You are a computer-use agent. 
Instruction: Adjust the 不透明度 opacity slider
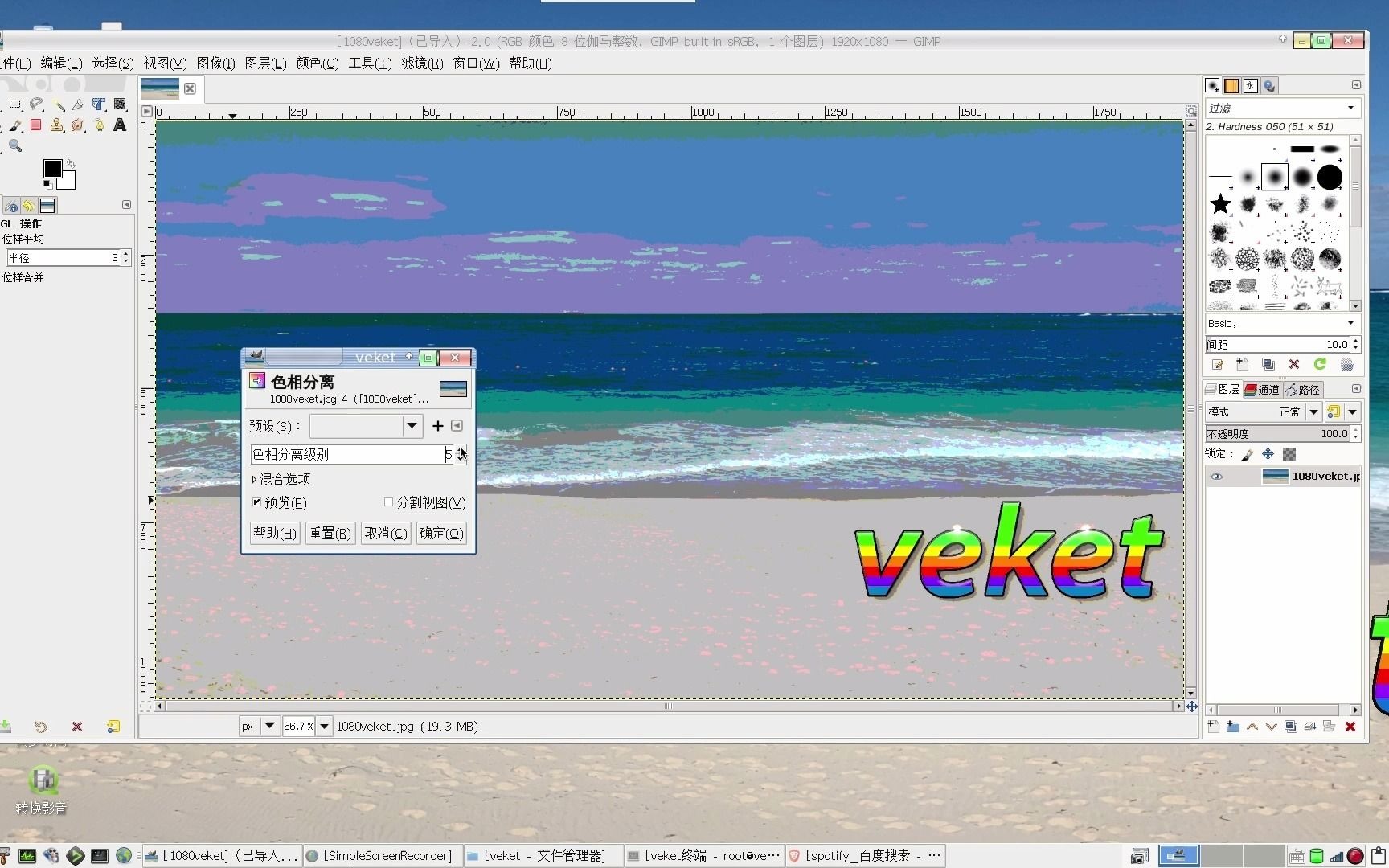click(x=1278, y=433)
